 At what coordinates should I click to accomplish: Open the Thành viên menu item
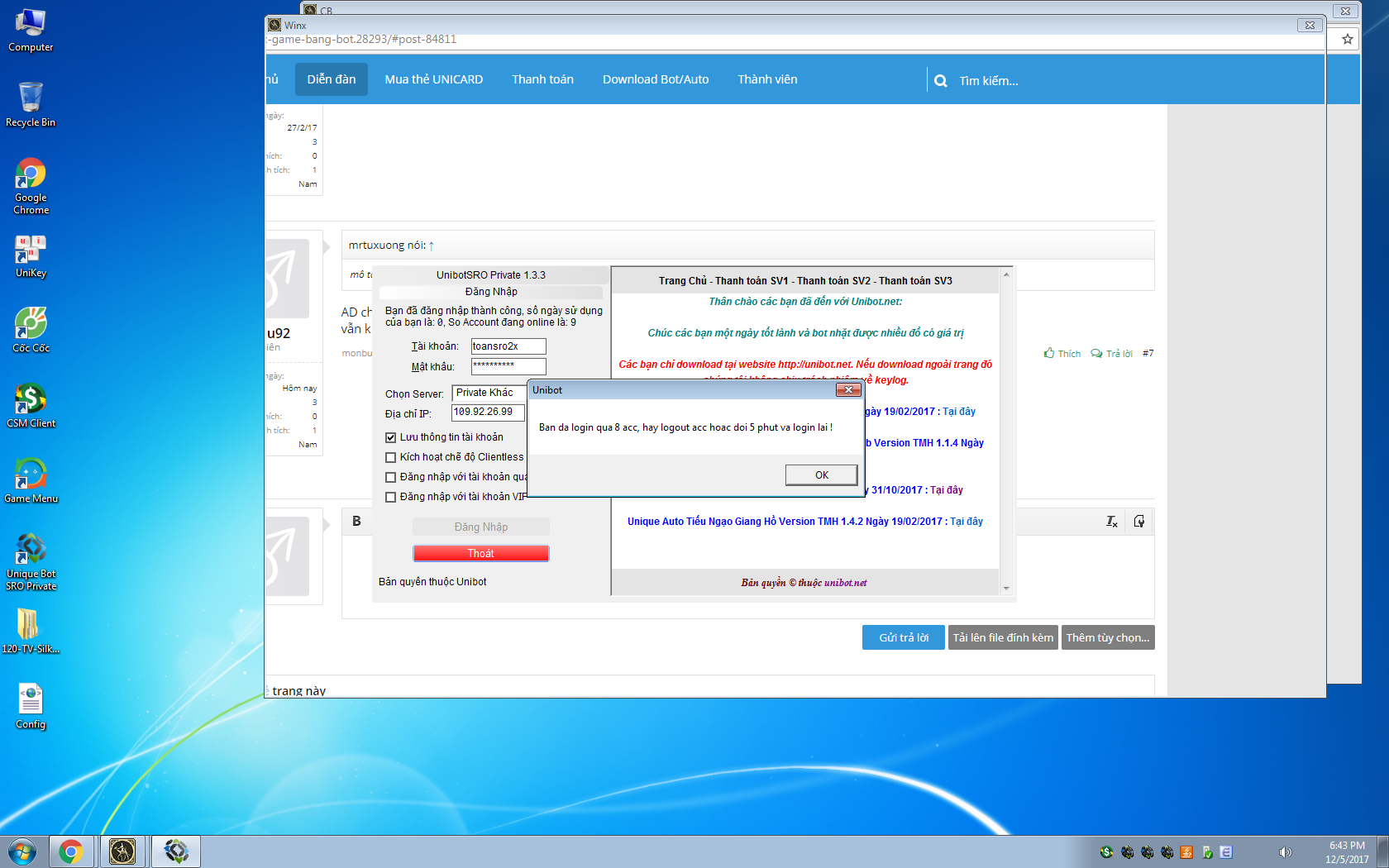coord(767,79)
